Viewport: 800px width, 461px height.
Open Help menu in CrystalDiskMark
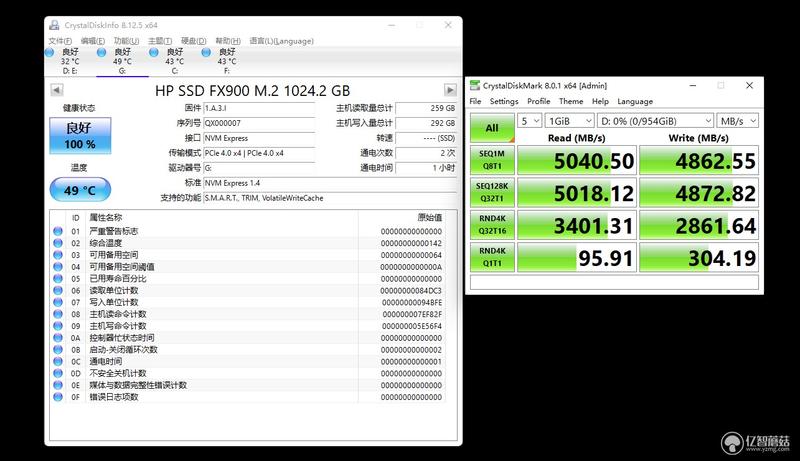600,101
